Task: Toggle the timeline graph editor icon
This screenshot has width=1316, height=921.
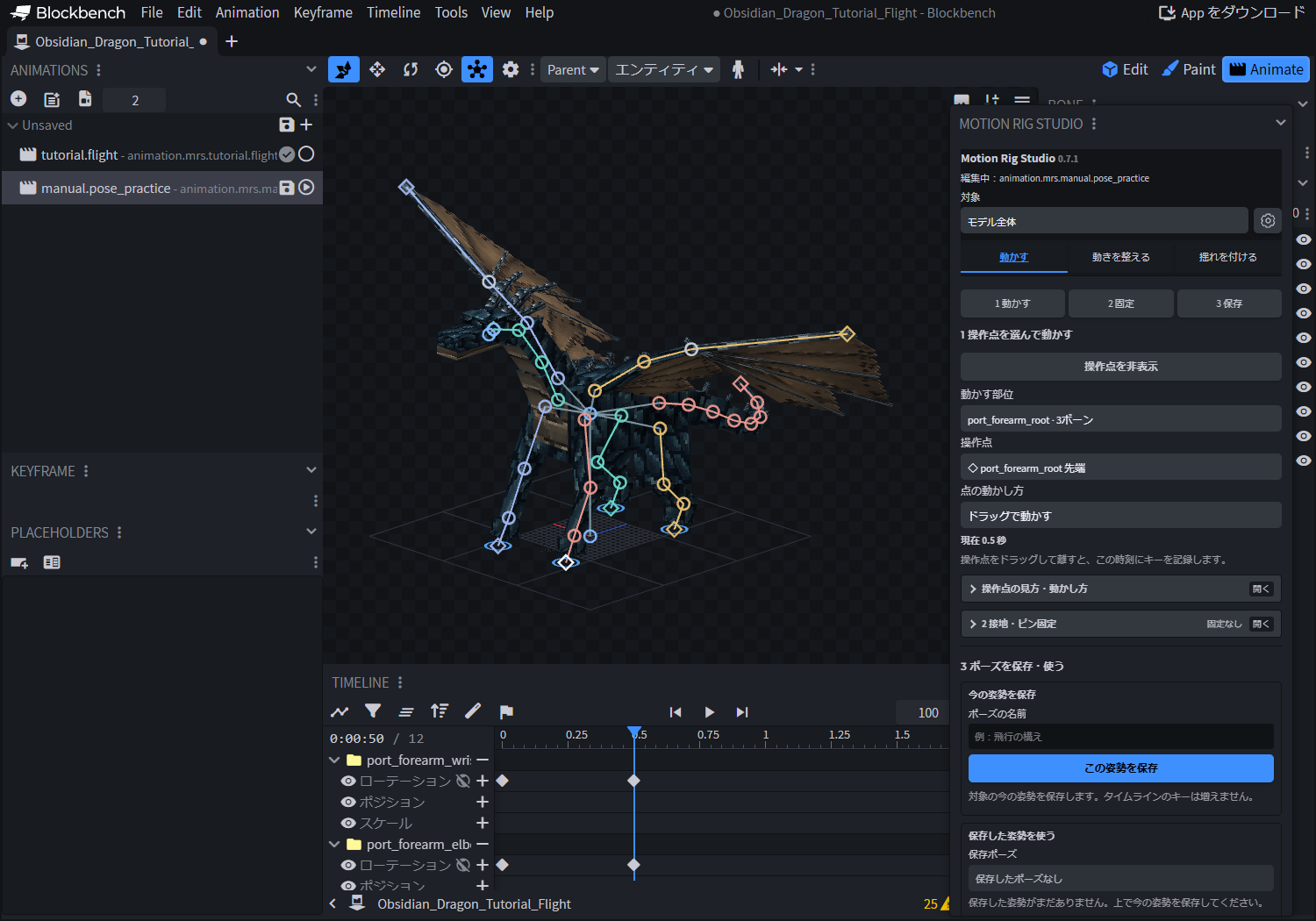Action: click(340, 711)
